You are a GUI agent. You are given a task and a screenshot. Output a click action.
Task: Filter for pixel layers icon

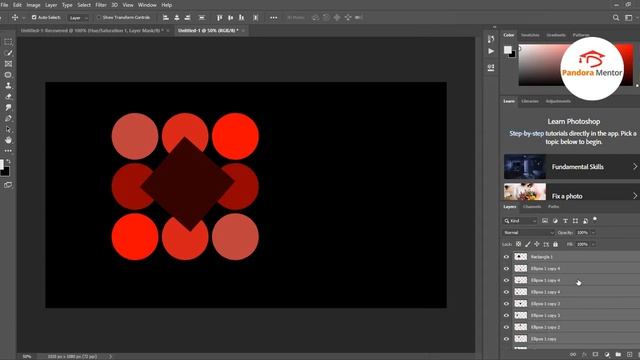545,221
